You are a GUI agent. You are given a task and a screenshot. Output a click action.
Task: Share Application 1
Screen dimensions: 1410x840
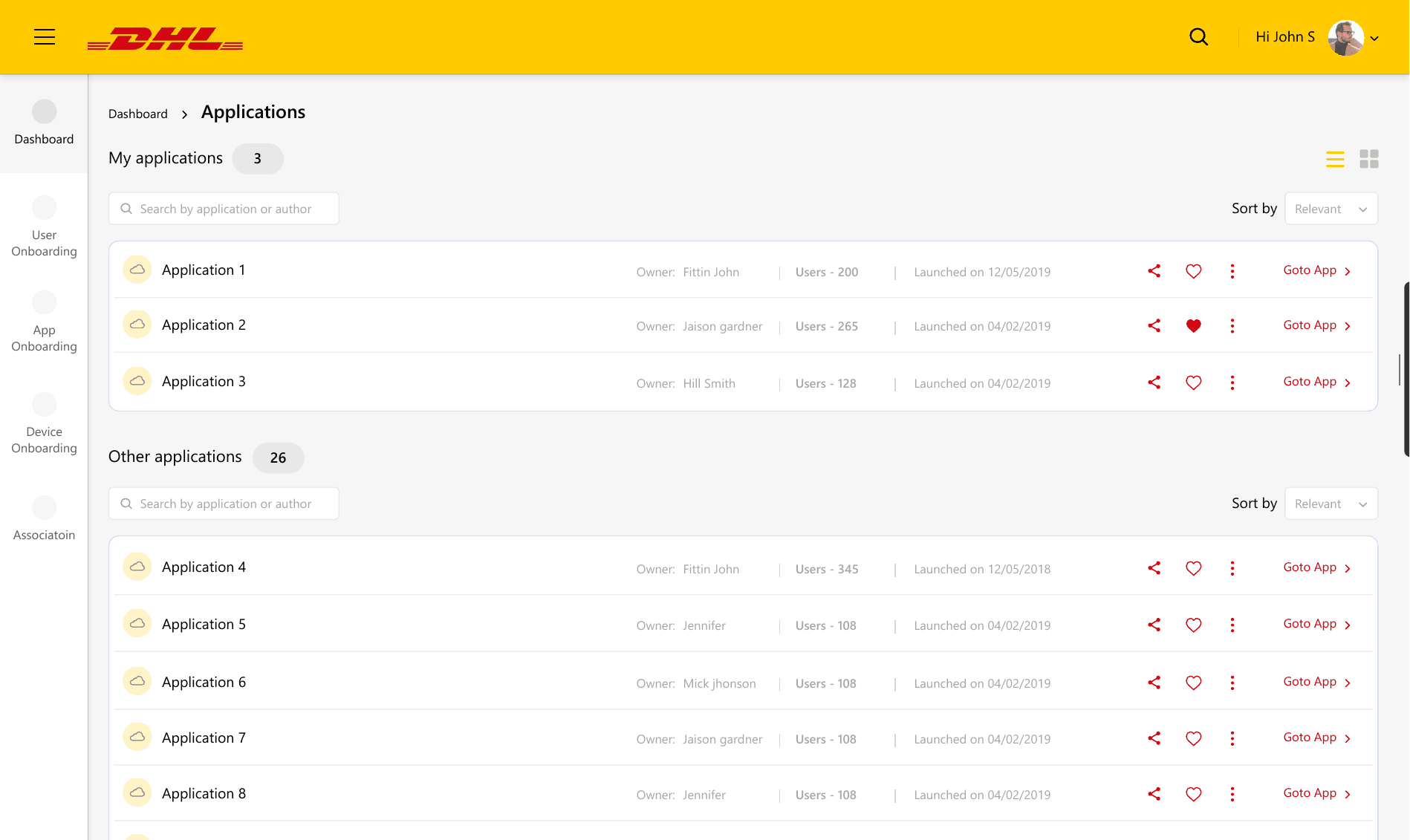pyautogui.click(x=1154, y=271)
